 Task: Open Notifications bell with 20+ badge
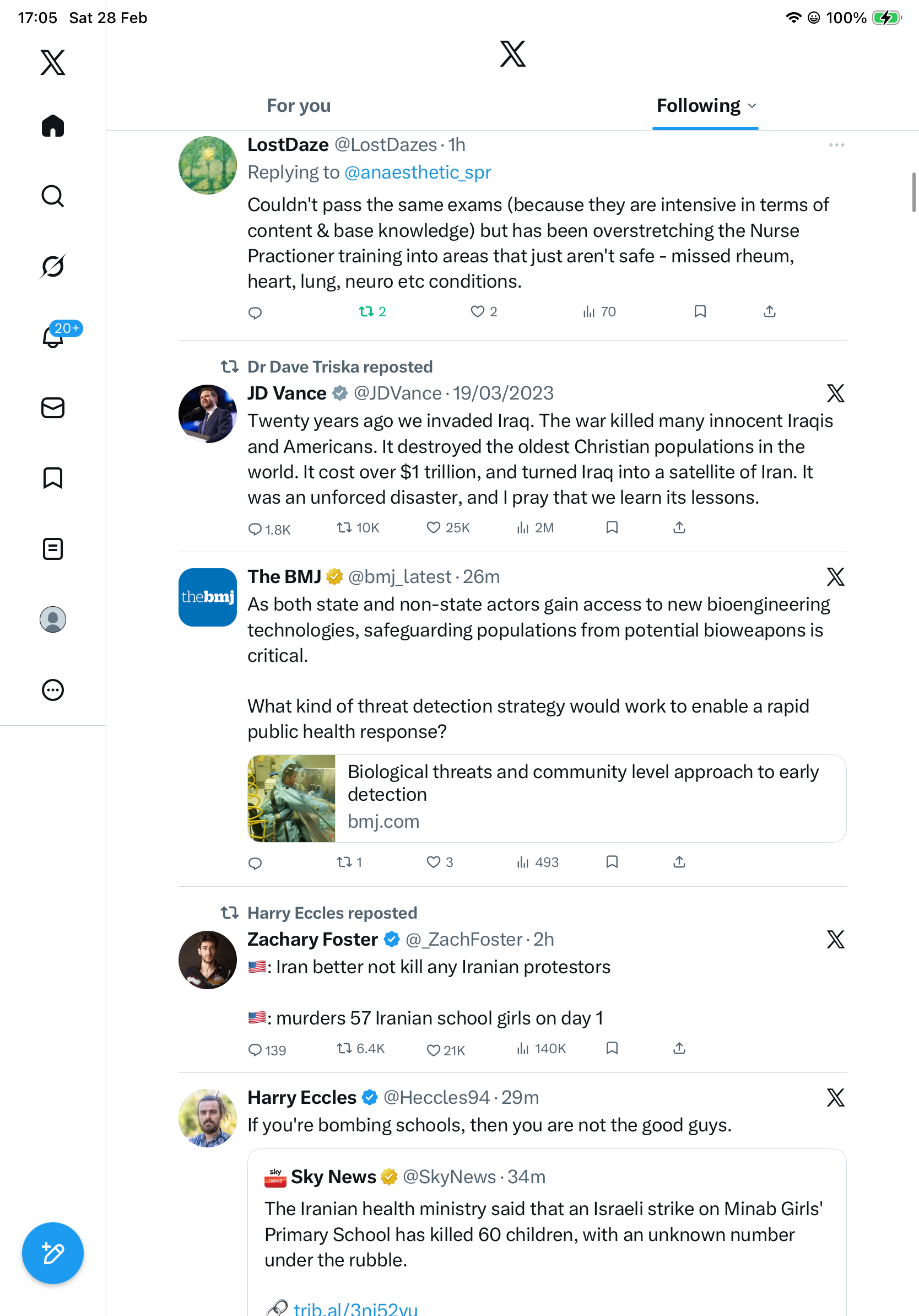(x=53, y=337)
